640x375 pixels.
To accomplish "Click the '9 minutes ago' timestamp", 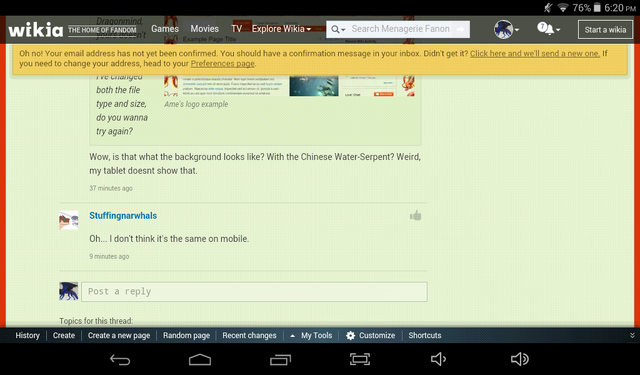I will pos(109,256).
